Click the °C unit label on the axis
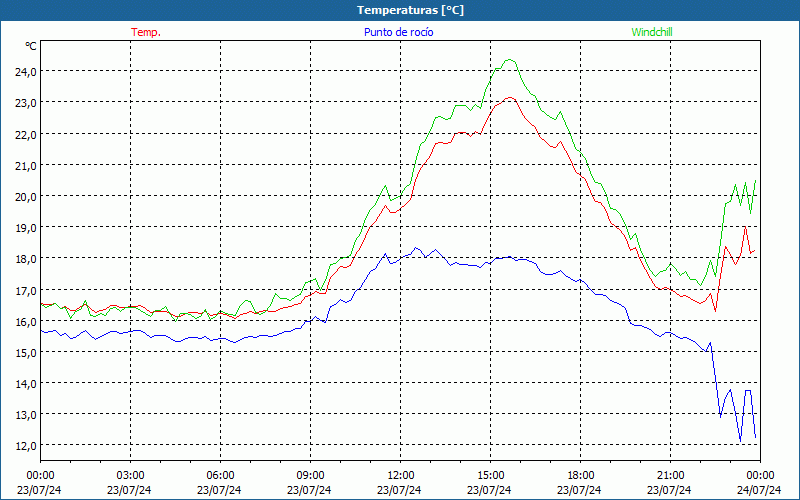This screenshot has height=500, width=800. (31, 46)
